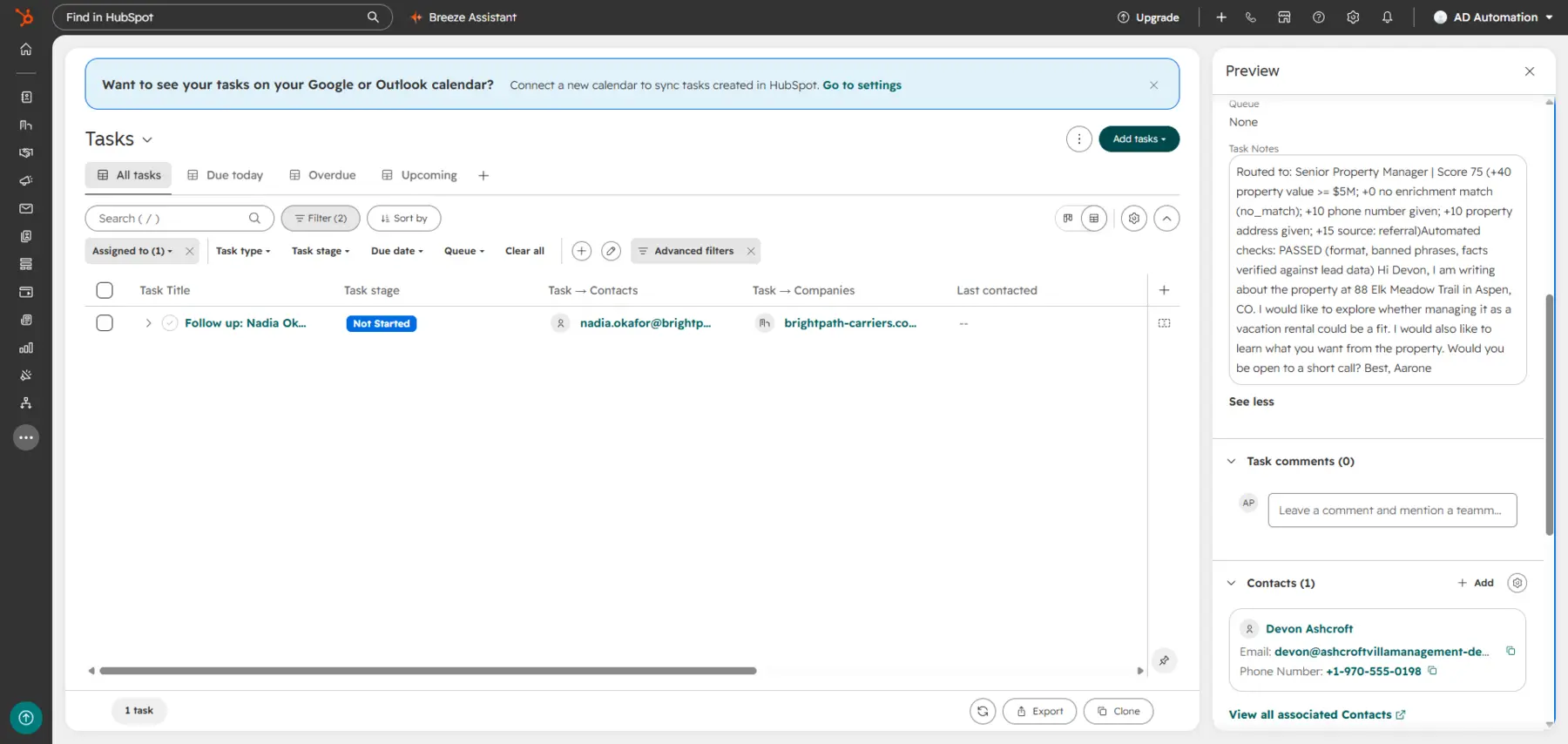Open the Task type filter dropdown
This screenshot has height=744, width=1568.
tap(243, 251)
